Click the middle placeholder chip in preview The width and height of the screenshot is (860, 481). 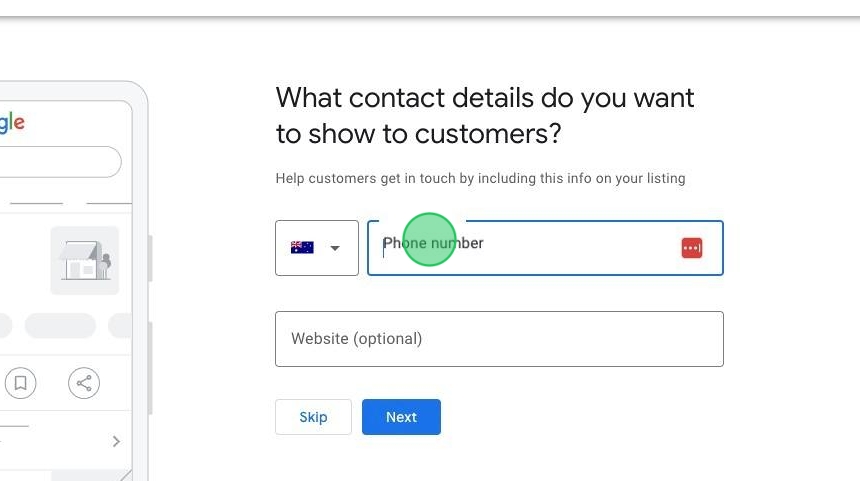point(60,326)
